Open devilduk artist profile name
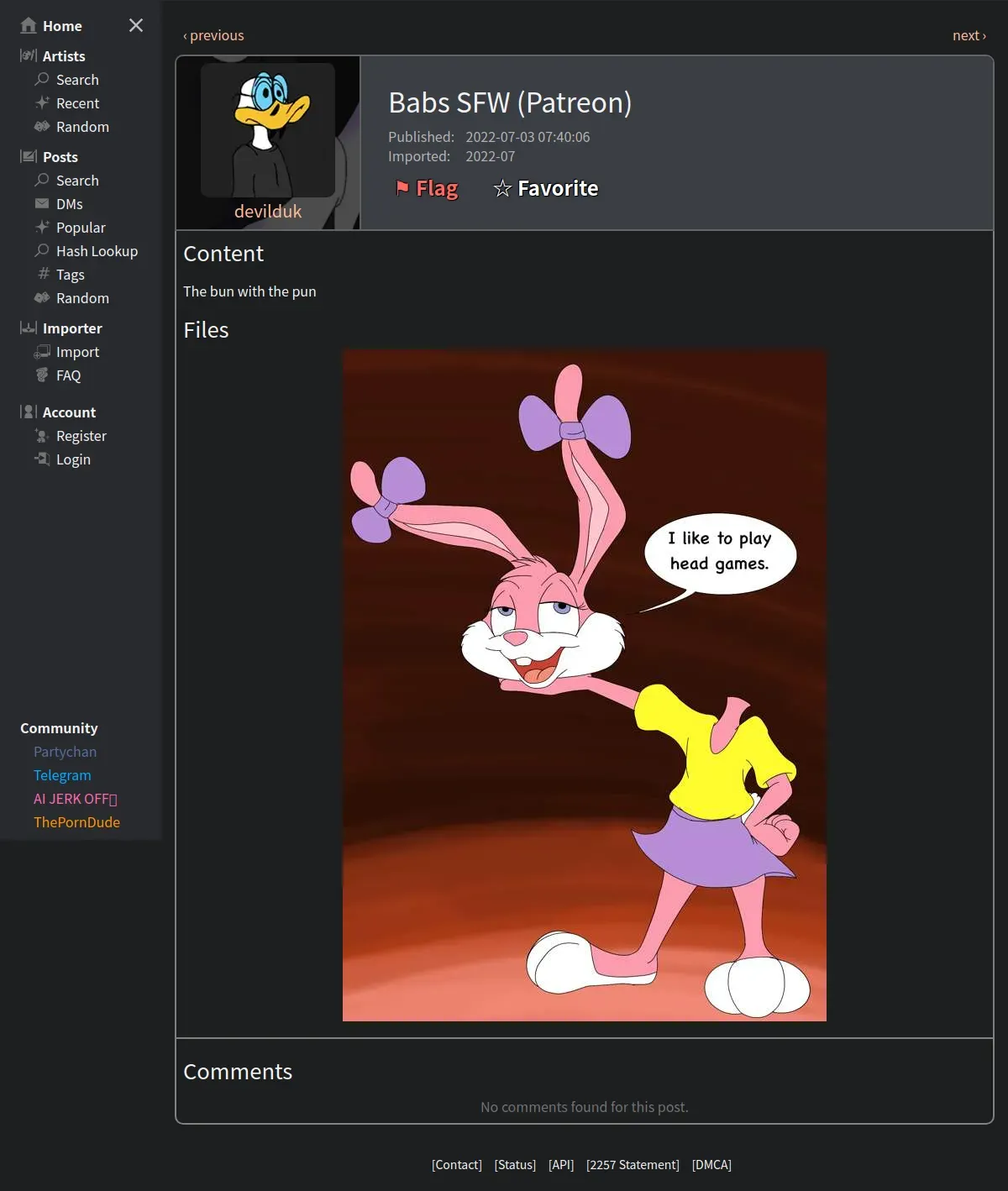 point(268,211)
